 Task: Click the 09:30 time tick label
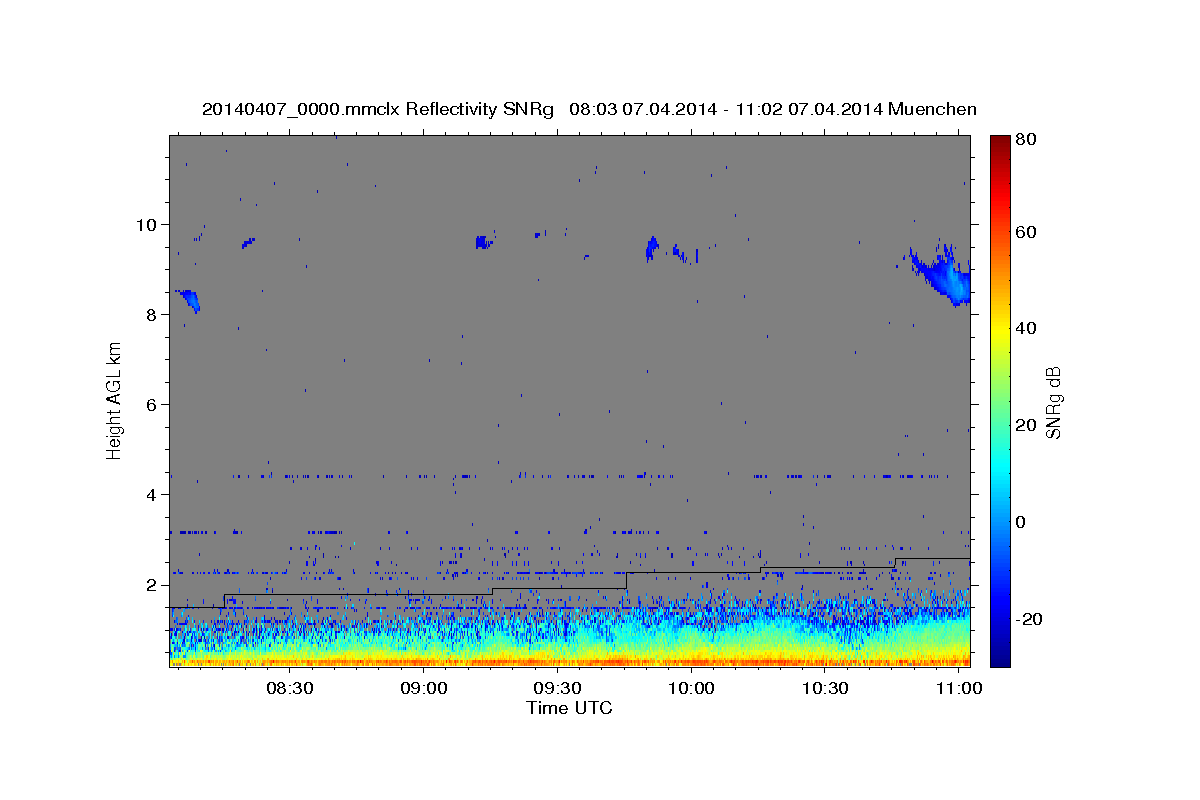coord(557,689)
